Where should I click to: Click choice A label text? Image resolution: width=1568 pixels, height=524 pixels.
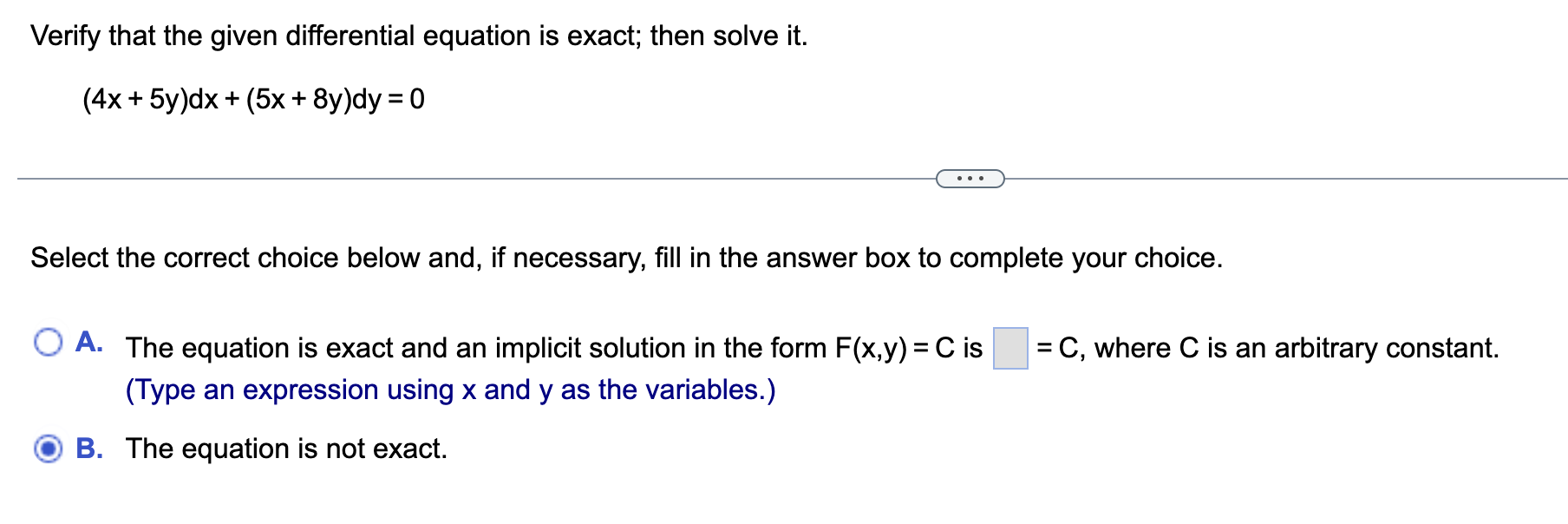555,348
